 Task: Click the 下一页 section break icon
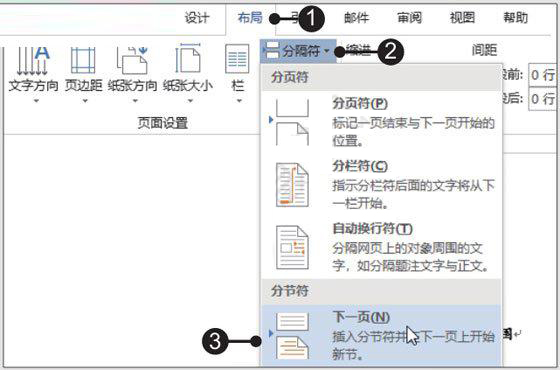(x=292, y=336)
